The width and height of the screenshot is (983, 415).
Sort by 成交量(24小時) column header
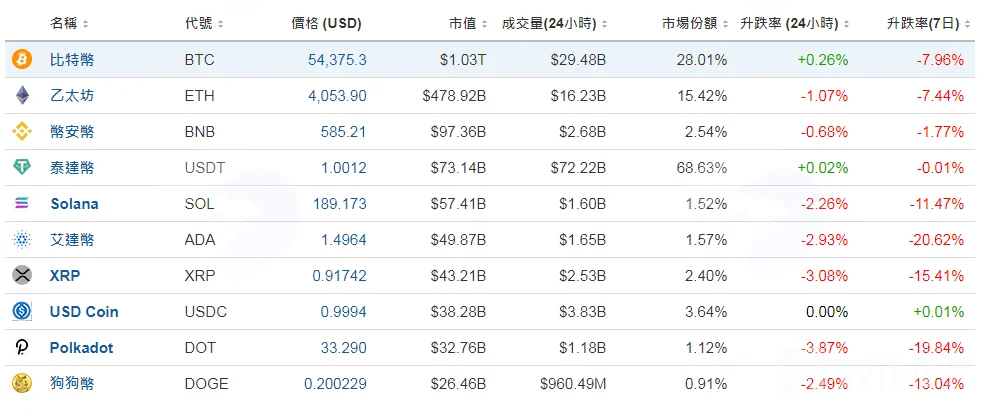(x=554, y=24)
